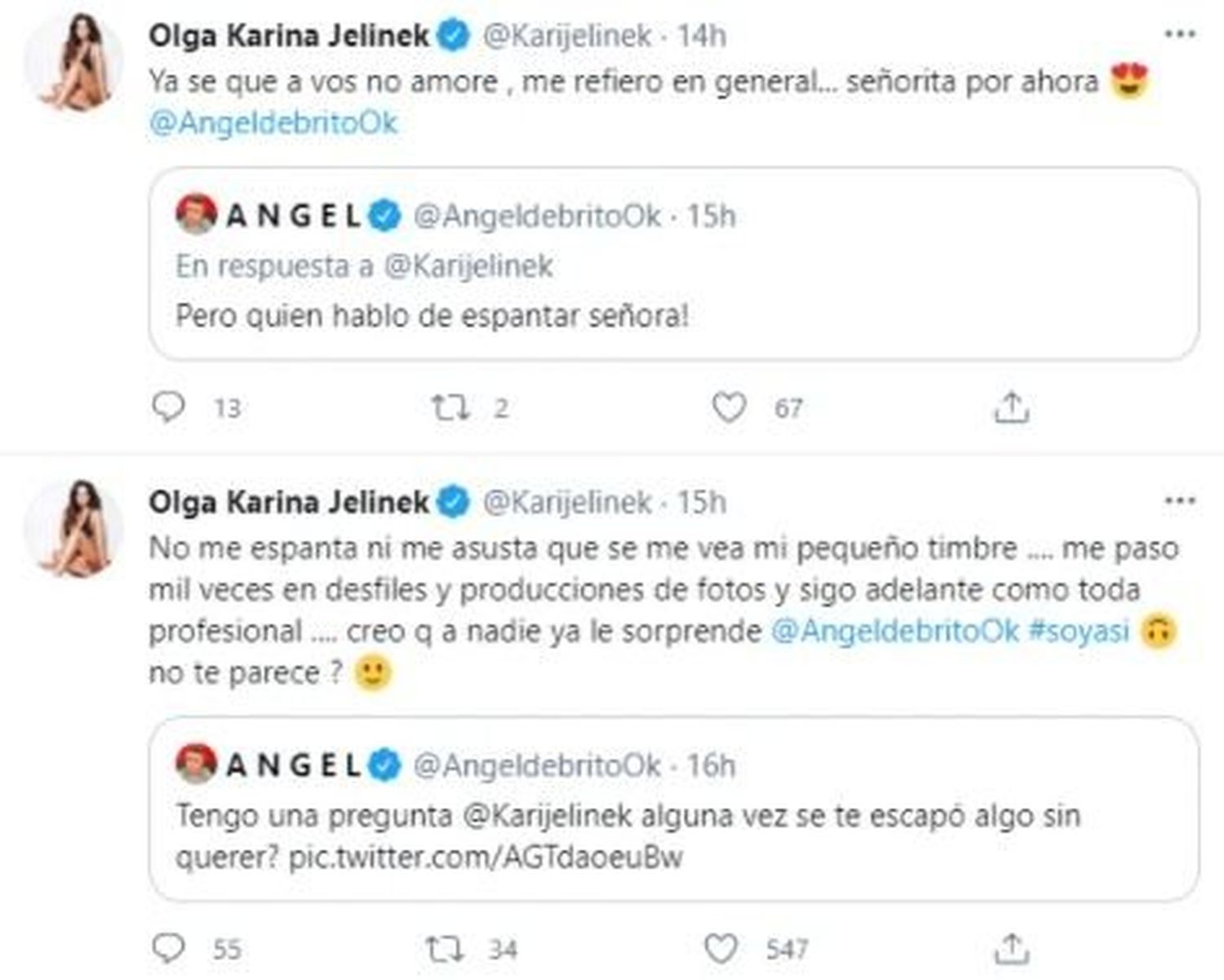Open the 14h timestamp of first tweet
This screenshot has width=1224, height=980.
702,35
